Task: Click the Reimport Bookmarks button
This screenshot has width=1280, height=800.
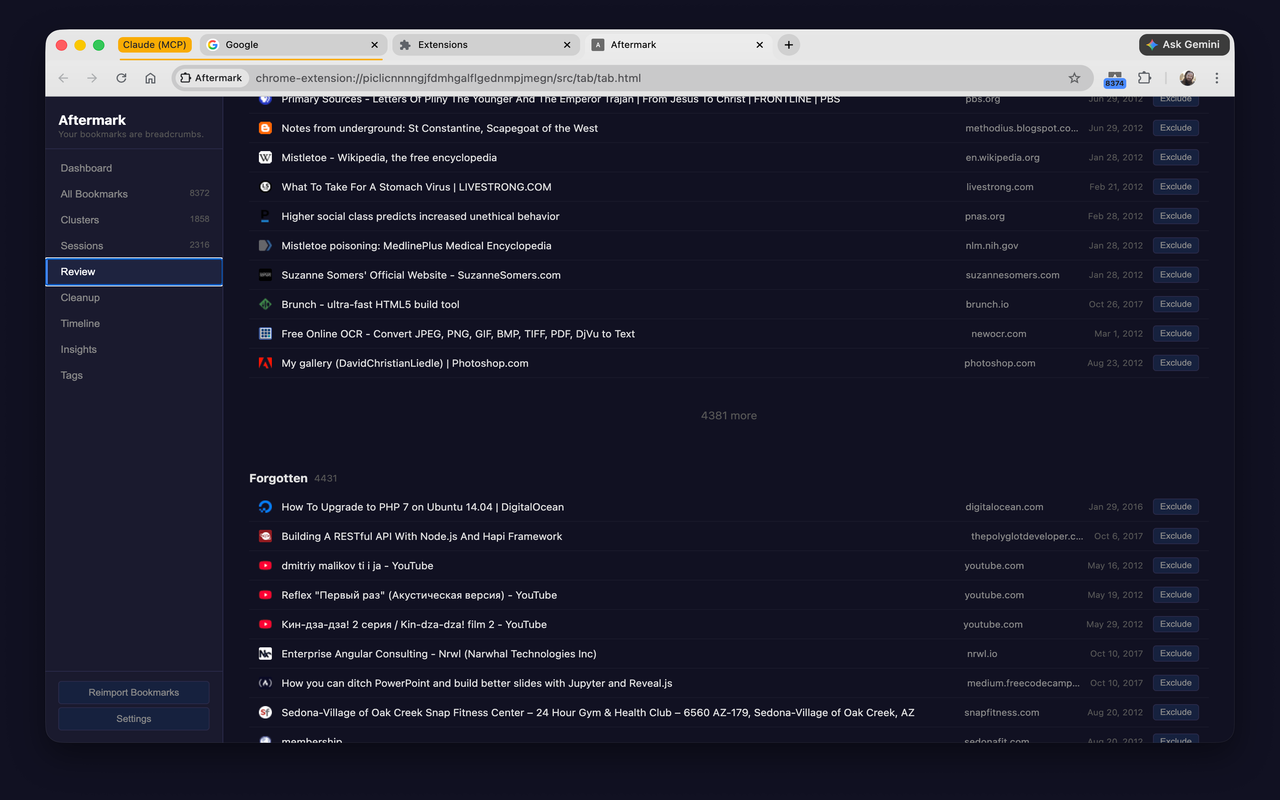Action: coord(134,692)
